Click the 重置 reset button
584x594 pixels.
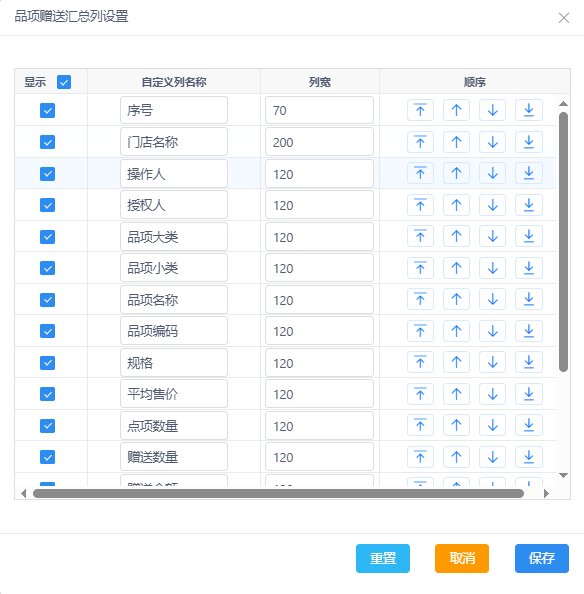click(x=383, y=558)
